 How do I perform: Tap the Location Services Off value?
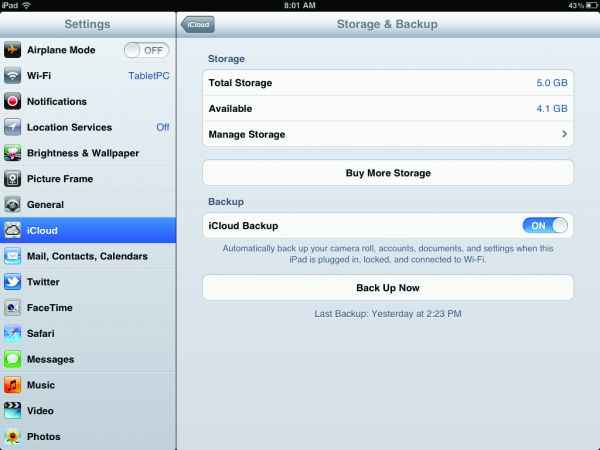click(x=163, y=127)
